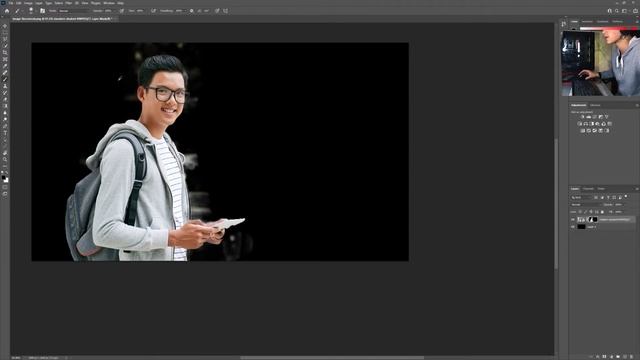
Task: Open the Image menu
Action: point(28,3)
